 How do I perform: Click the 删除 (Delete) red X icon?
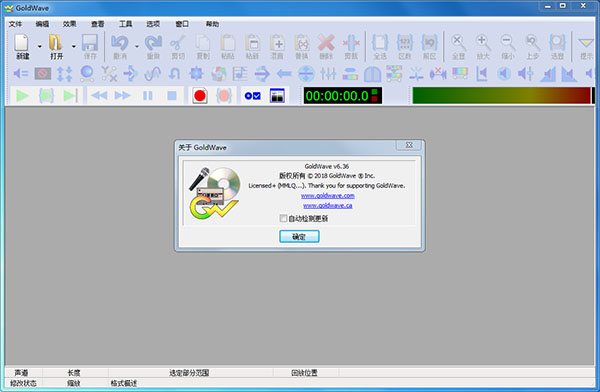pos(326,43)
